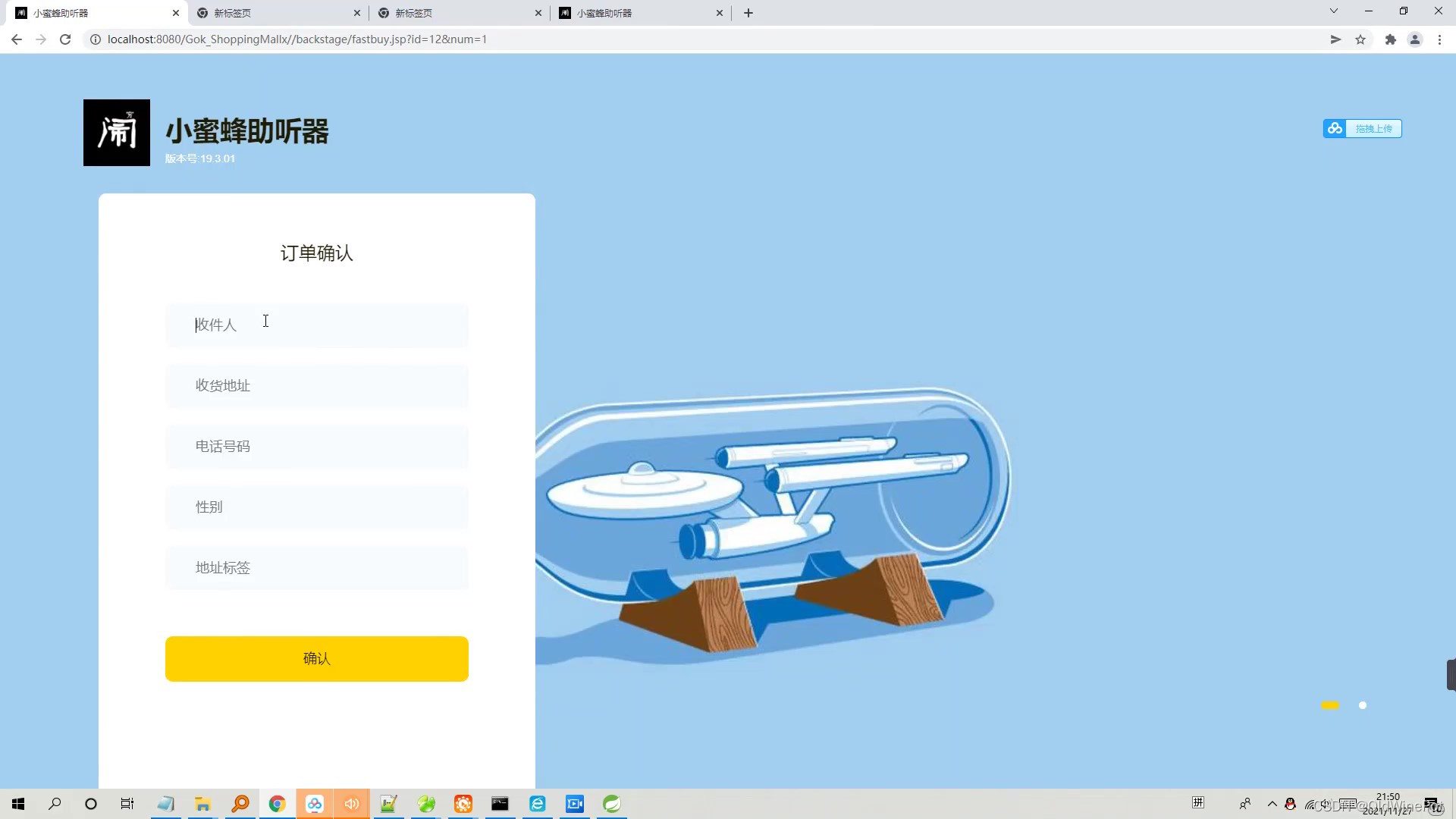Open Internet Explorer from the taskbar
The image size is (1456, 819).
point(538,804)
